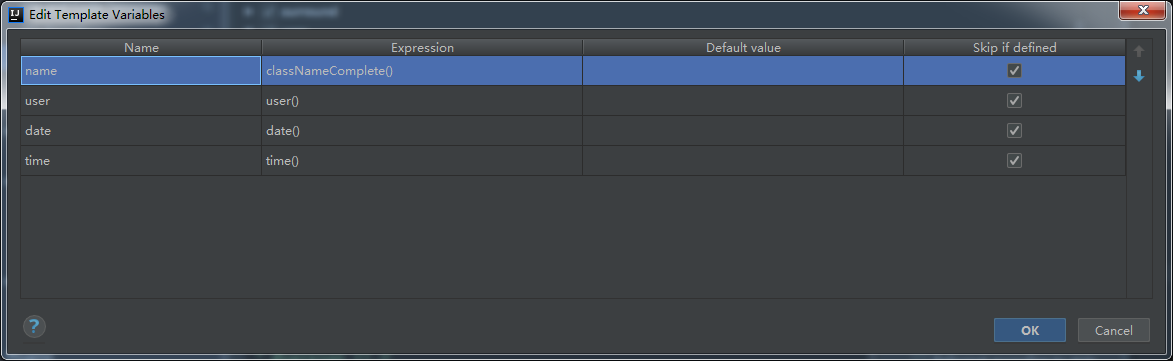Screen dimensions: 1173x361
Task: Click the Name column header
Action: pyautogui.click(x=141, y=48)
